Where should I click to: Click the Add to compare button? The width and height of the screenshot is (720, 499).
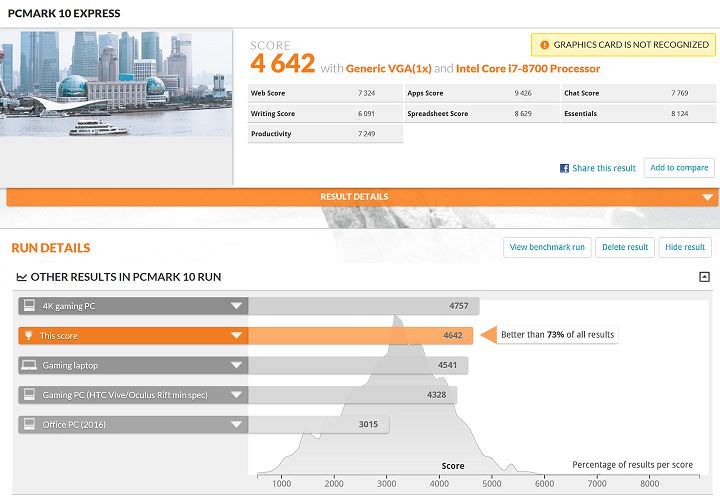pos(679,168)
